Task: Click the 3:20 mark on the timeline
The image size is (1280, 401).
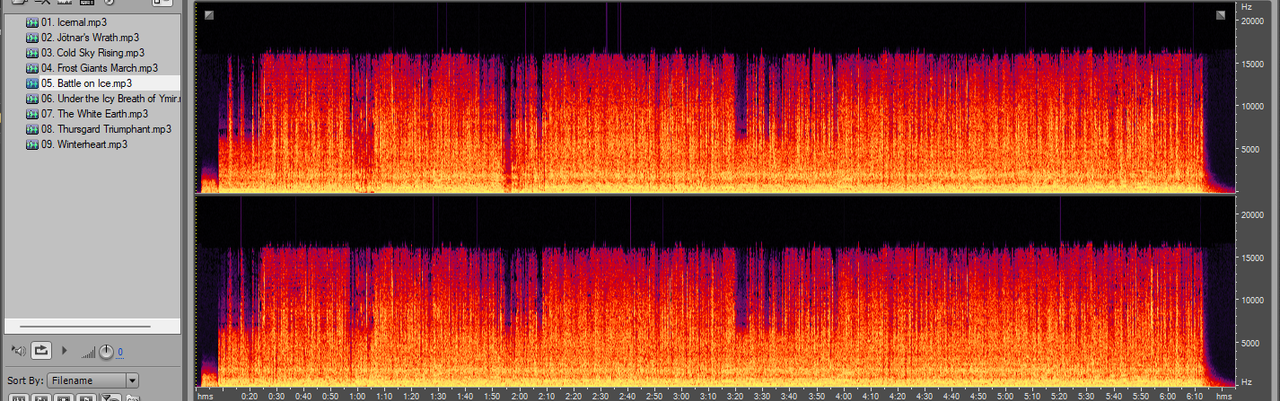Action: [735, 396]
